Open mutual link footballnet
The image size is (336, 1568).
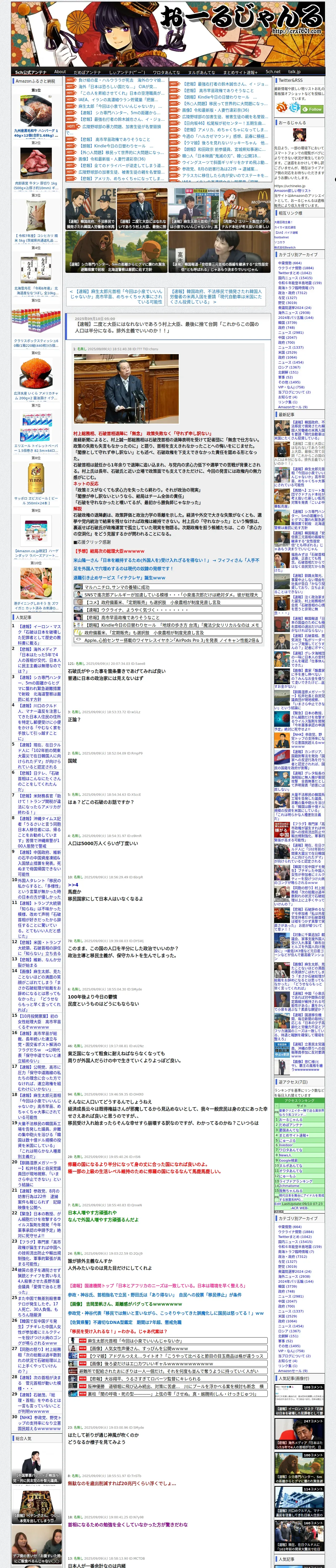282,237
